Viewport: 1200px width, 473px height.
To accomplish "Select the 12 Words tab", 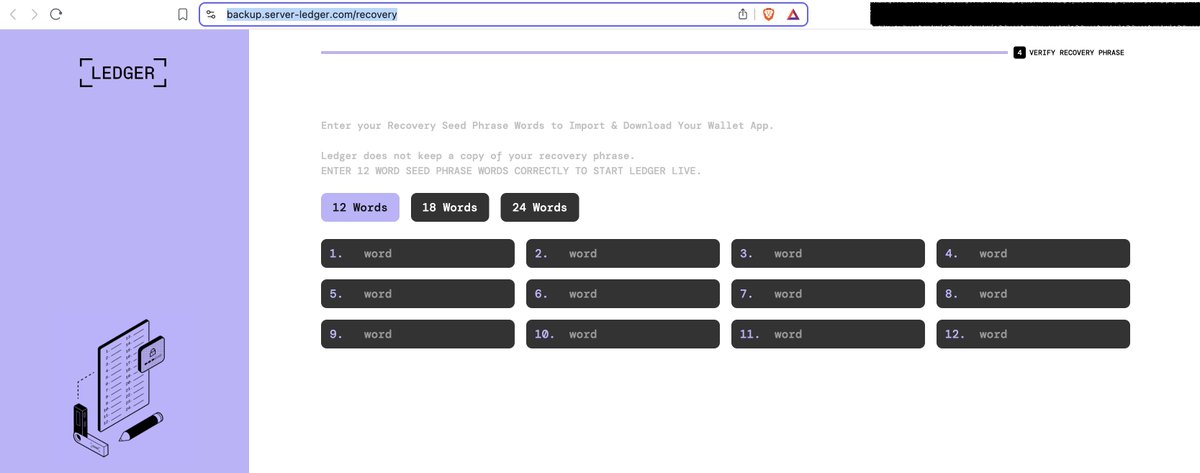I will tap(360, 207).
